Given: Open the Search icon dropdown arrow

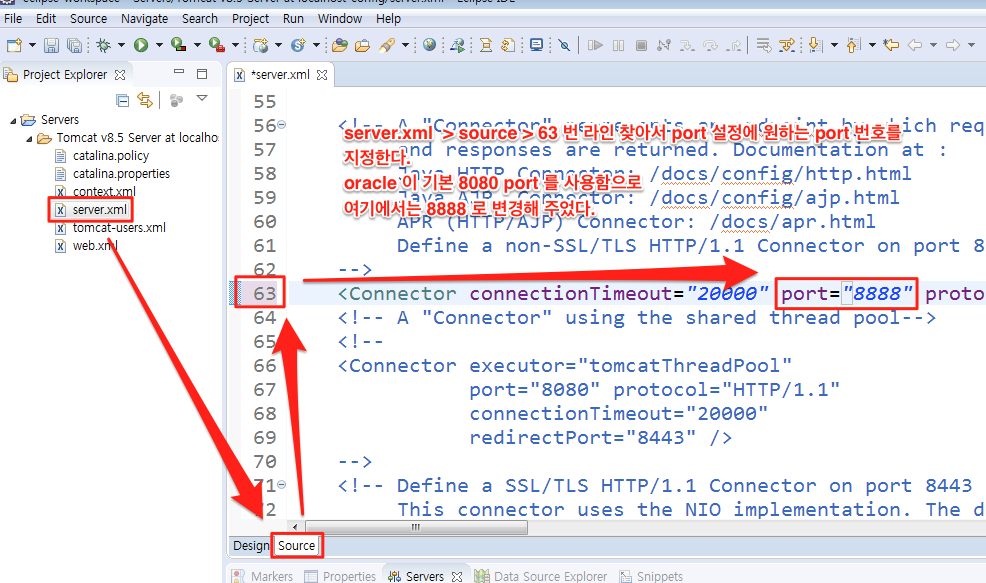Looking at the screenshot, I should point(405,45).
